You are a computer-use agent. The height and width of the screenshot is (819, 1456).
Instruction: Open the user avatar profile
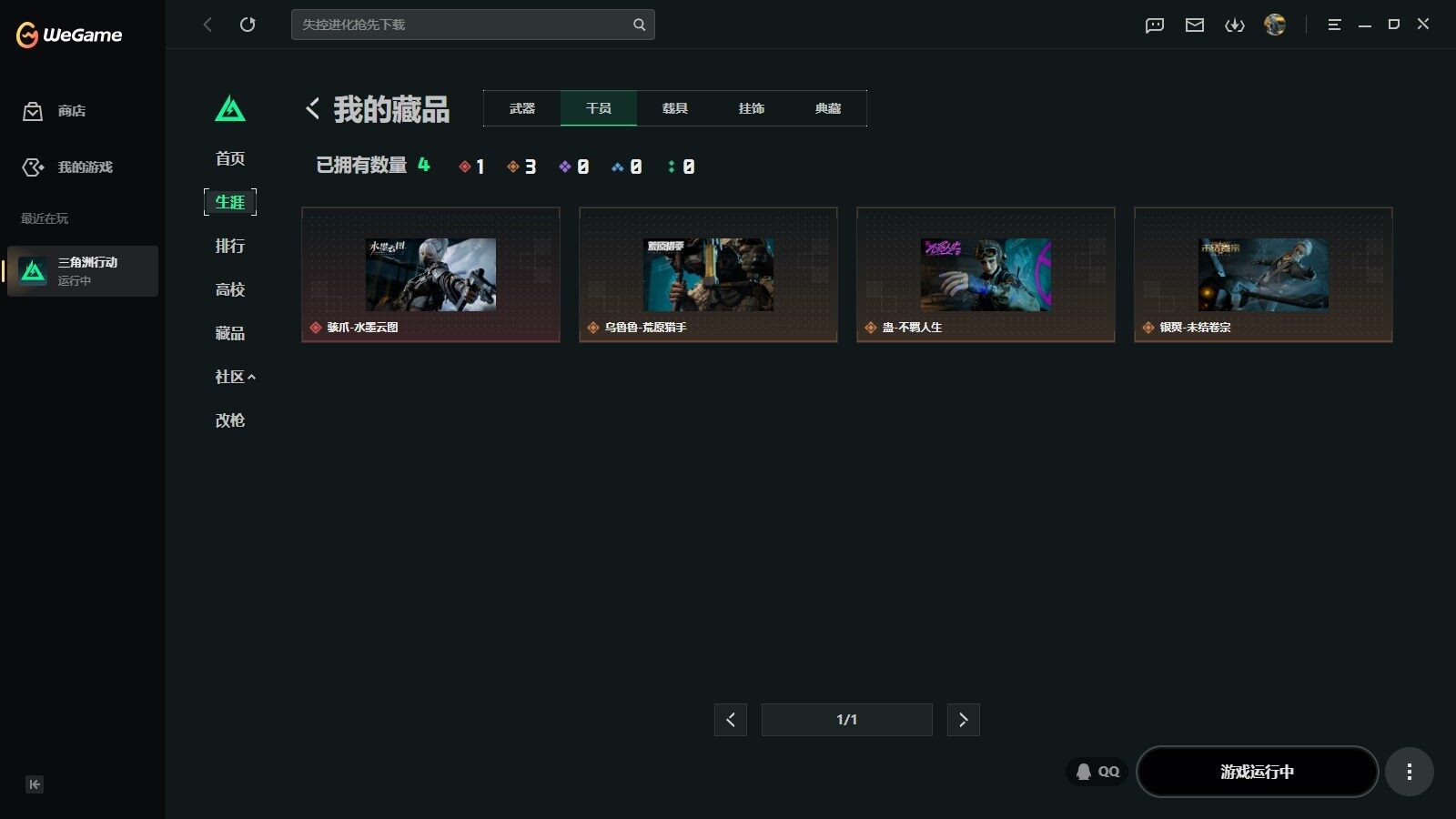(x=1275, y=25)
